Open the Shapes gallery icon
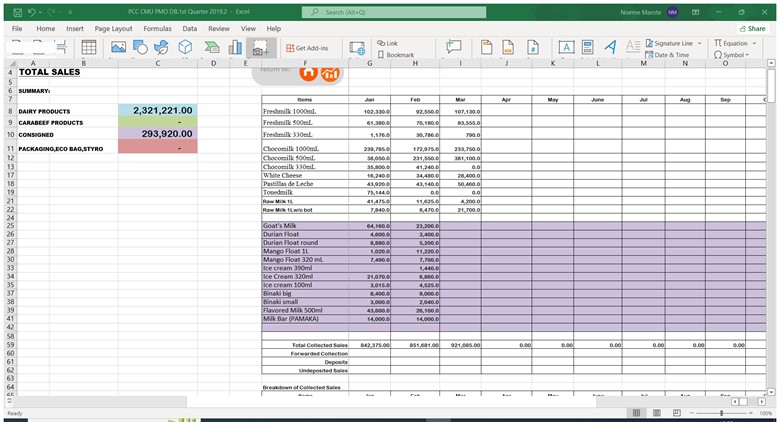The width and height of the screenshot is (780, 422). (x=140, y=48)
